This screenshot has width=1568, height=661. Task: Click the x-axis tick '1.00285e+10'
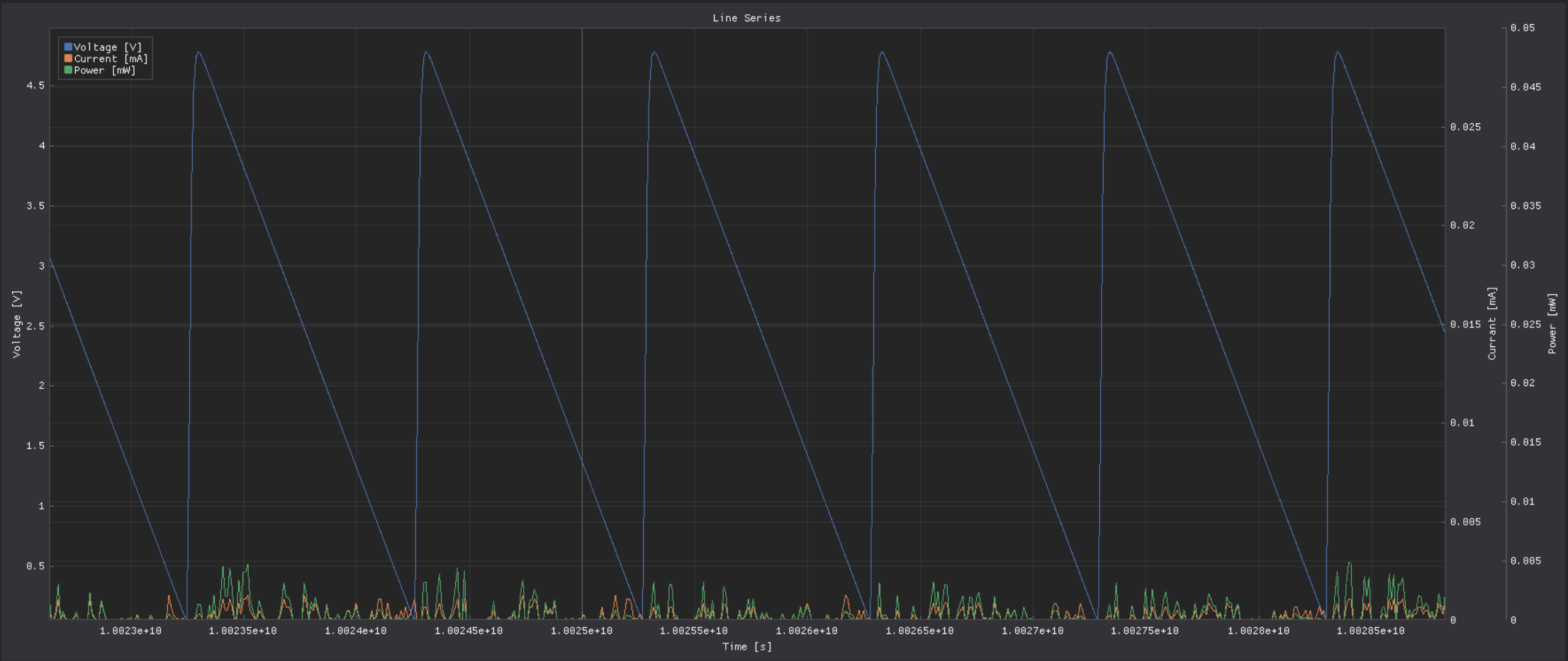pyautogui.click(x=1370, y=631)
